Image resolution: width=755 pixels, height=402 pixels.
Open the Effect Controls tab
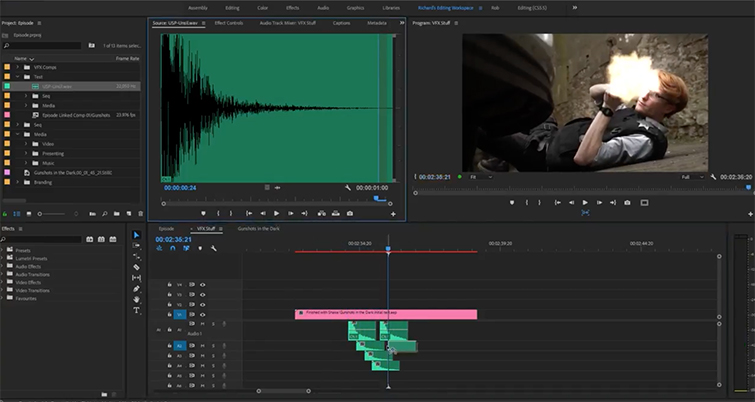point(228,22)
